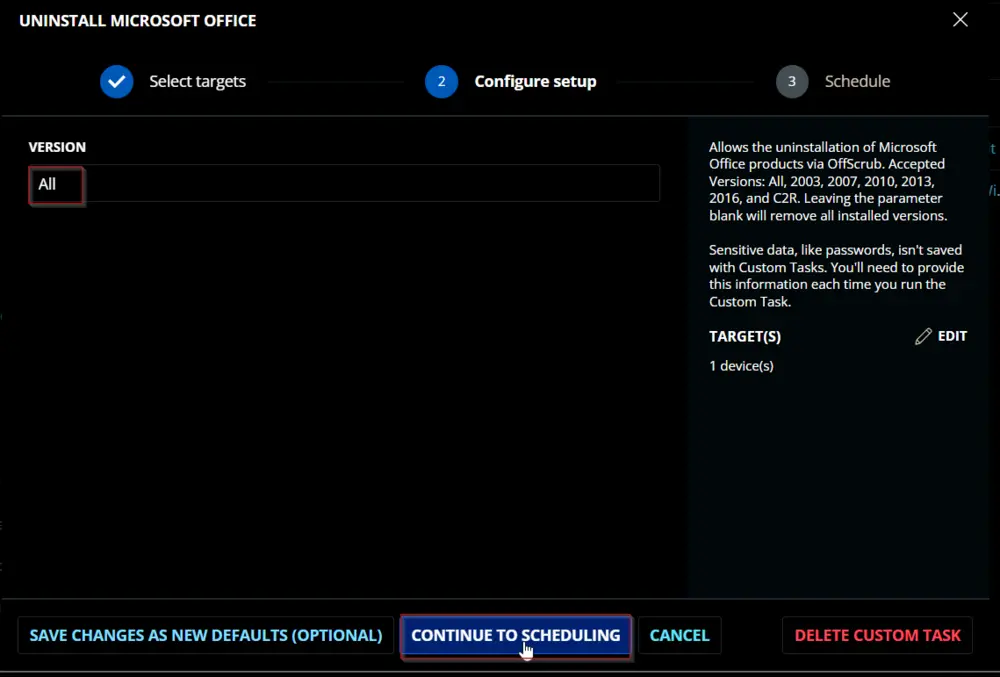Open the Configure setup step label

(535, 82)
